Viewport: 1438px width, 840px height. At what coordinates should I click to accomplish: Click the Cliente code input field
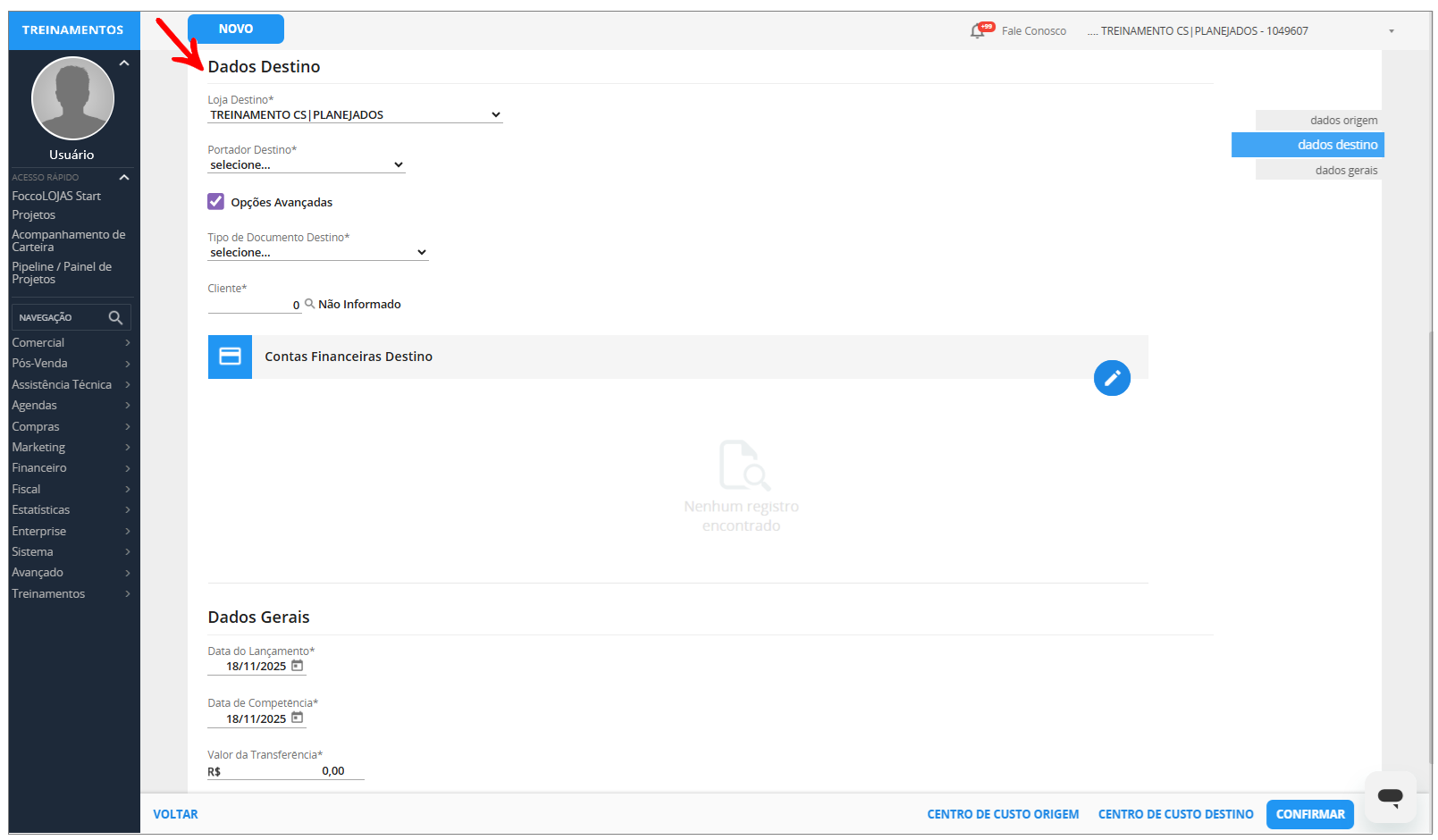click(255, 305)
